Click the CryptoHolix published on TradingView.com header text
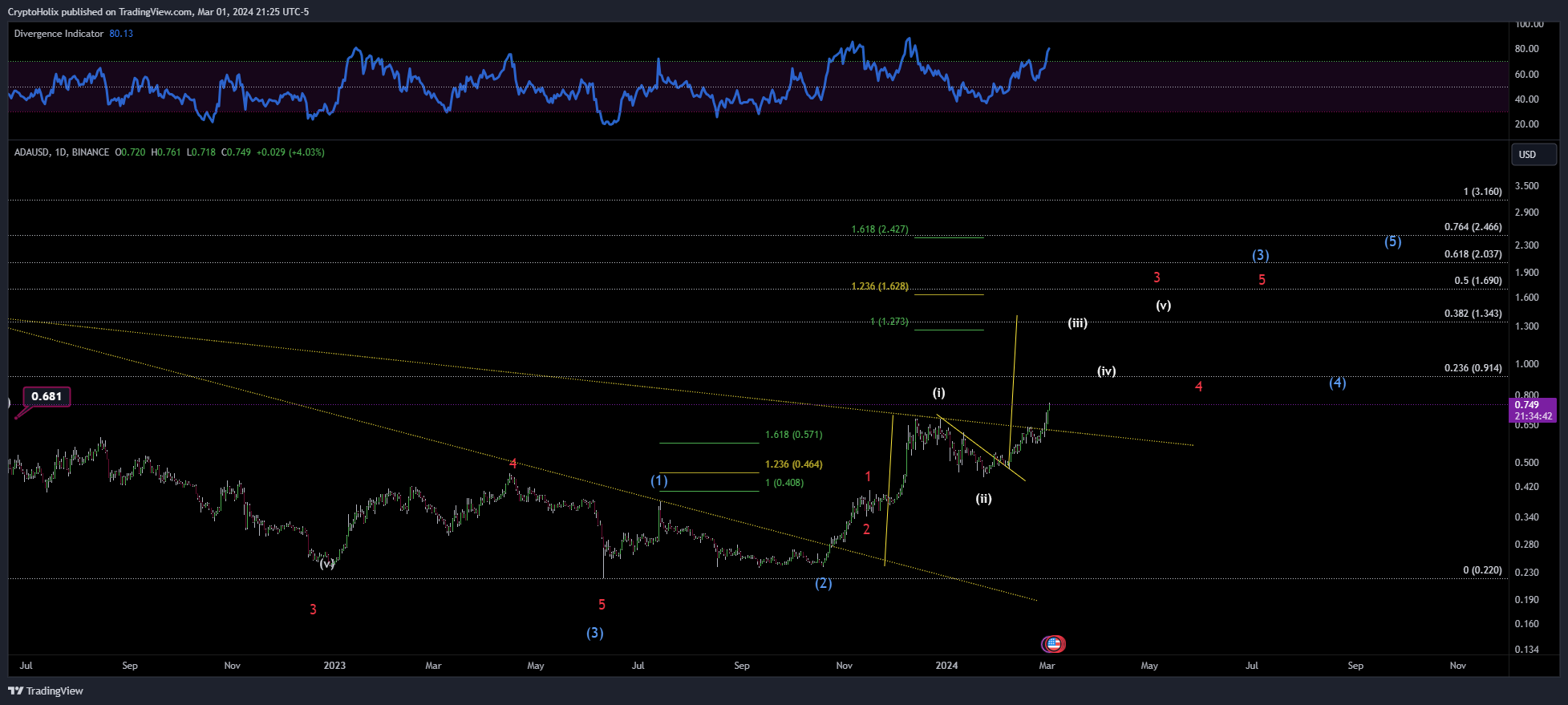Screen dimensions: 1568x705 [x=159, y=12]
